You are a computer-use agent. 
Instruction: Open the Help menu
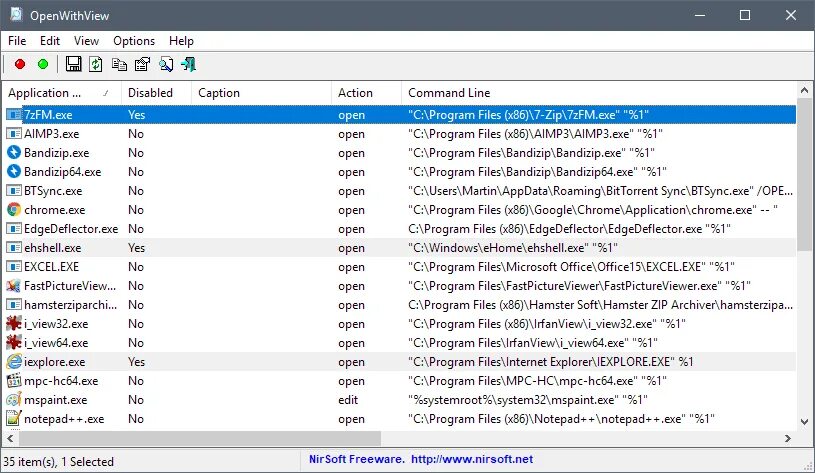coord(181,41)
